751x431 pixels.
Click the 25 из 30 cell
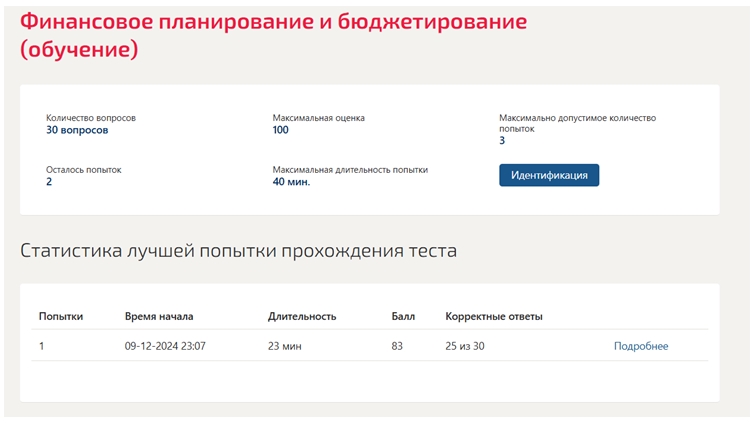(x=465, y=346)
